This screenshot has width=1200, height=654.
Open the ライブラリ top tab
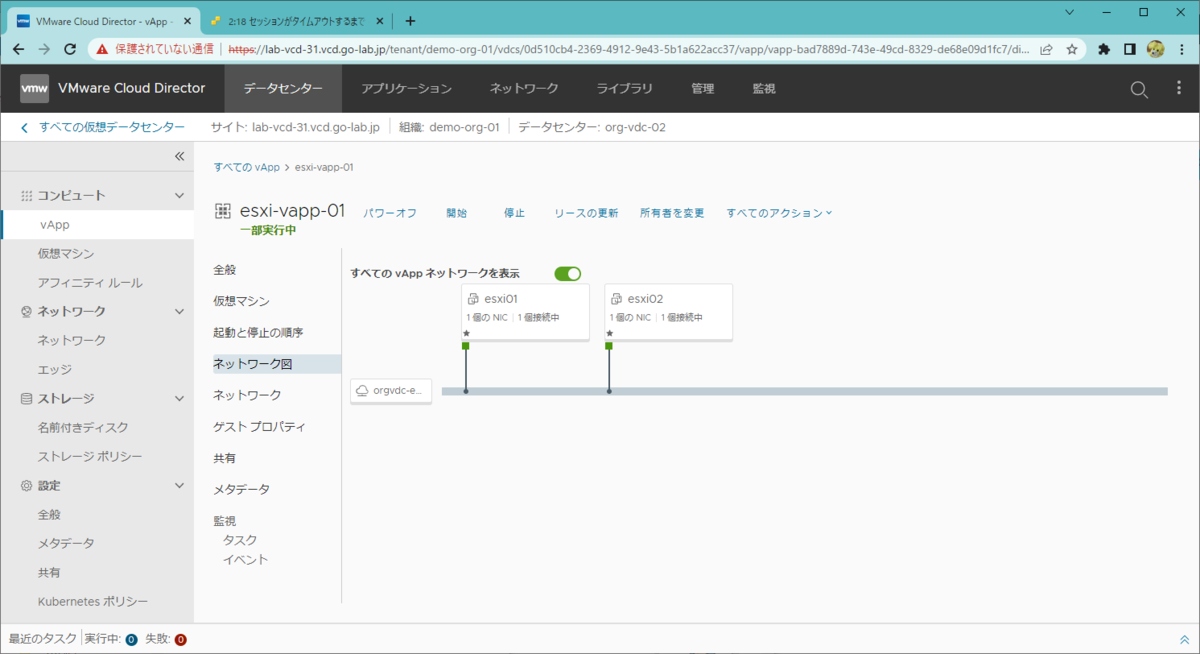click(x=625, y=88)
